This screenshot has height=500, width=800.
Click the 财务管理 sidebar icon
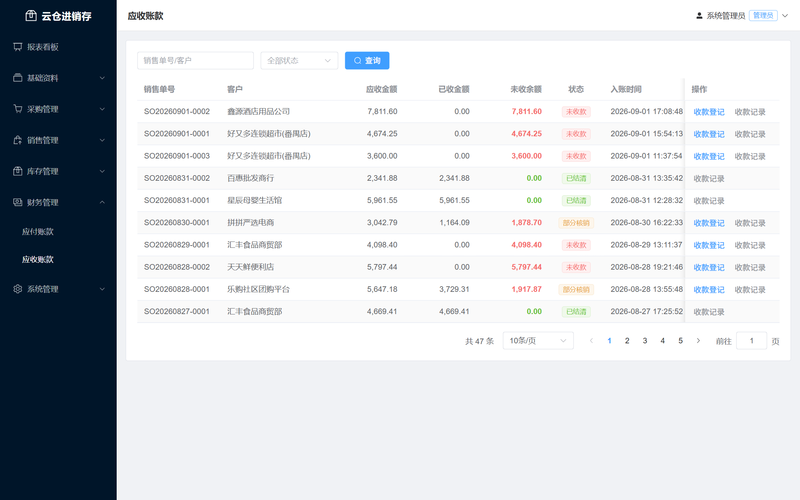click(x=18, y=203)
